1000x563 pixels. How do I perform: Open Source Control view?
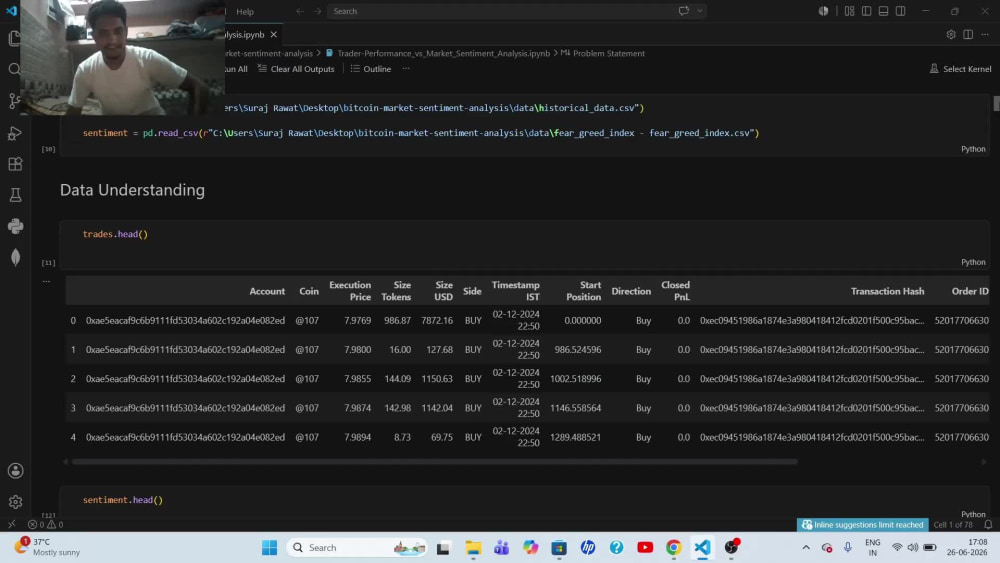click(15, 101)
